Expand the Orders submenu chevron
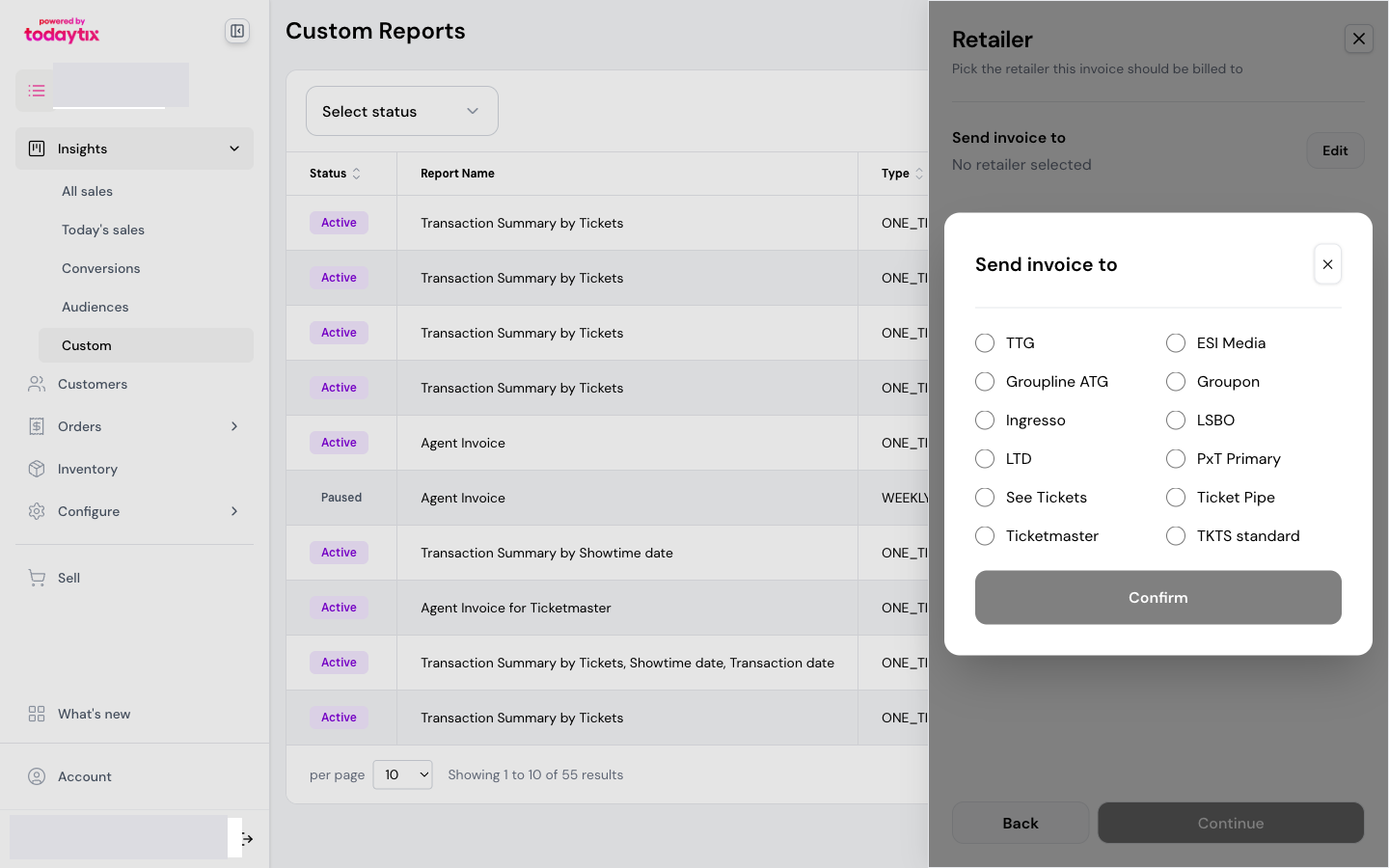Viewport: 1389px width, 868px height. click(234, 426)
